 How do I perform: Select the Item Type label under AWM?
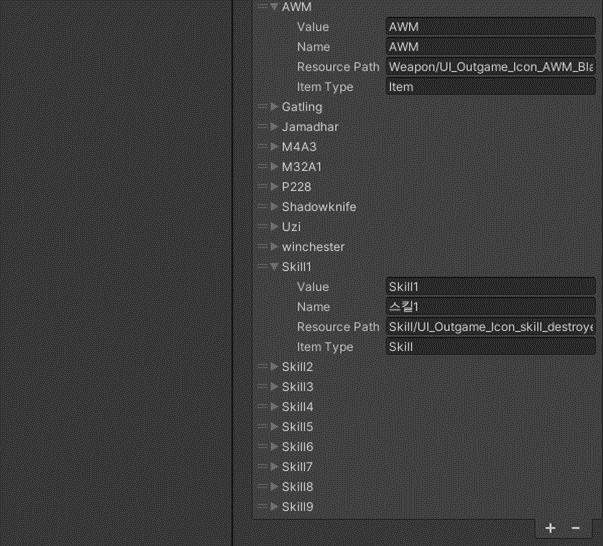click(325, 87)
